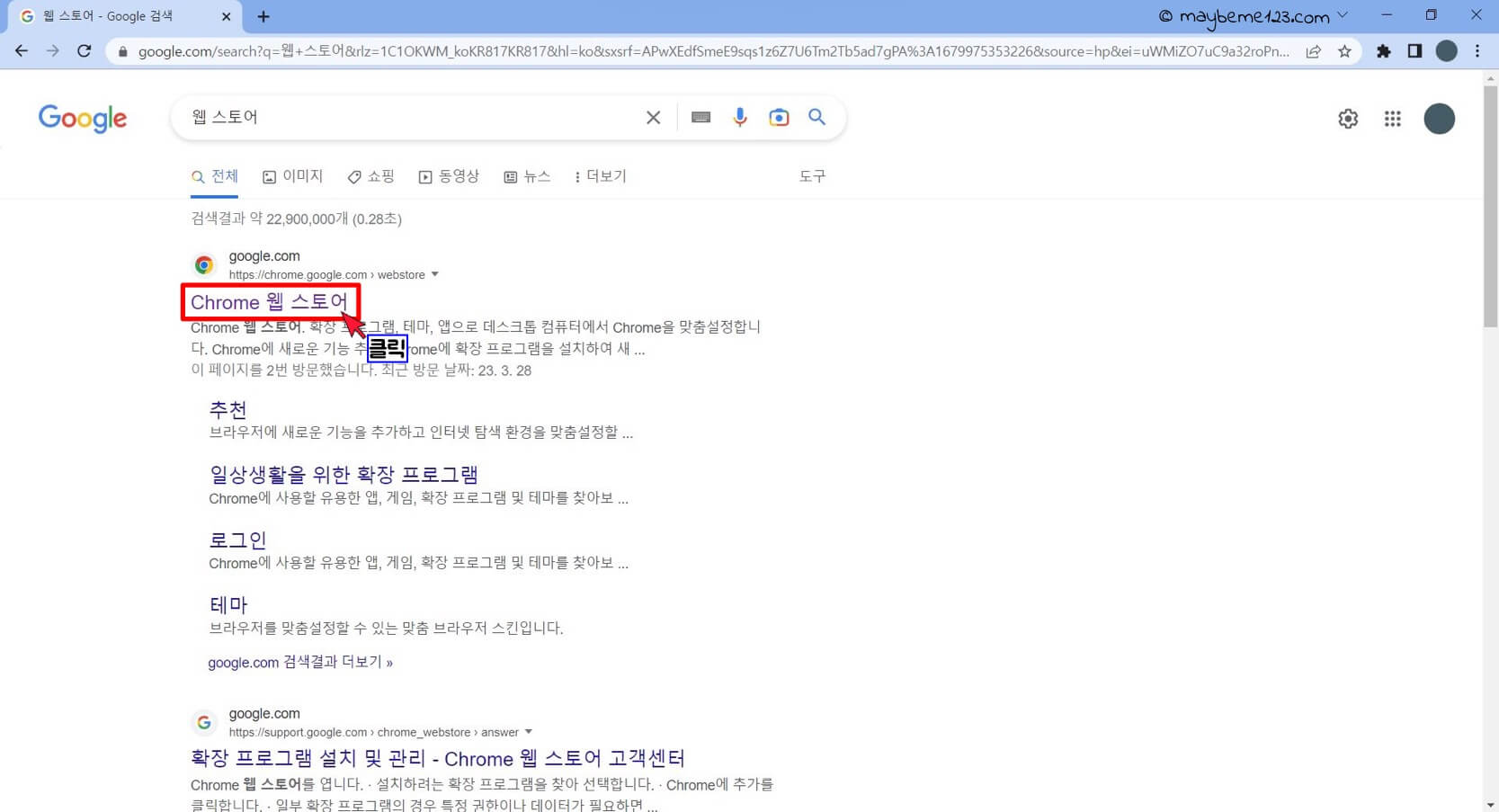This screenshot has height=812, width=1499.
Task: Open the 로그인 sitelink
Action: (237, 540)
